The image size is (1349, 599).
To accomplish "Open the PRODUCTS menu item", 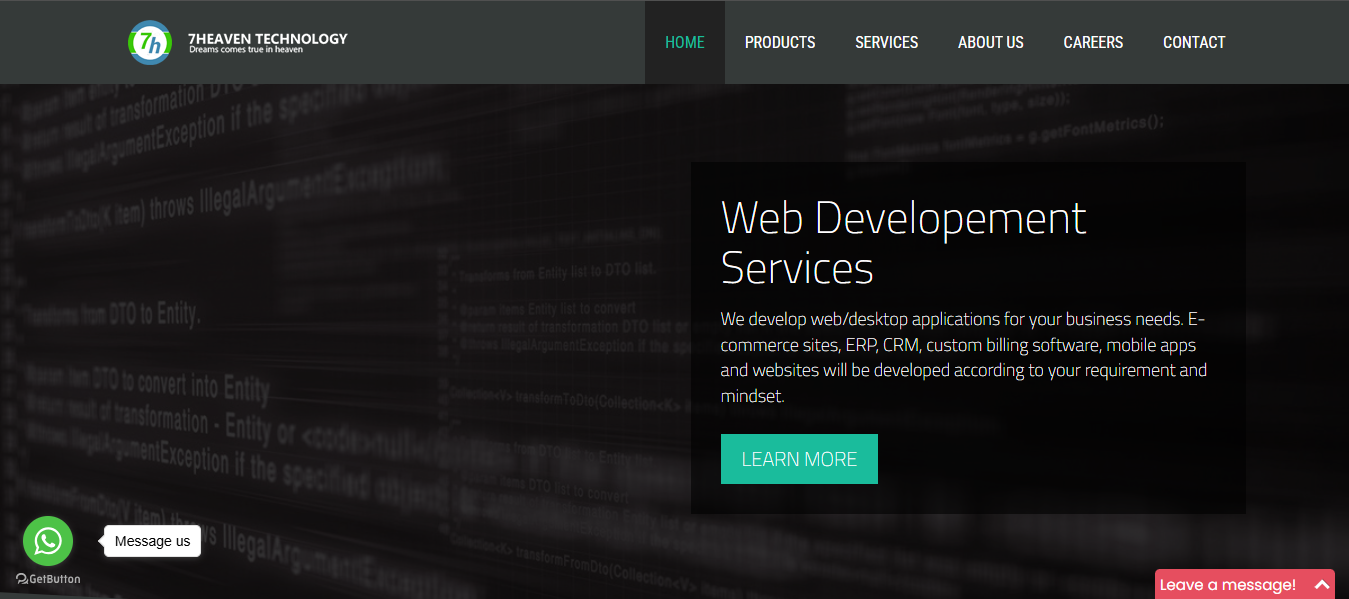I will coord(780,42).
